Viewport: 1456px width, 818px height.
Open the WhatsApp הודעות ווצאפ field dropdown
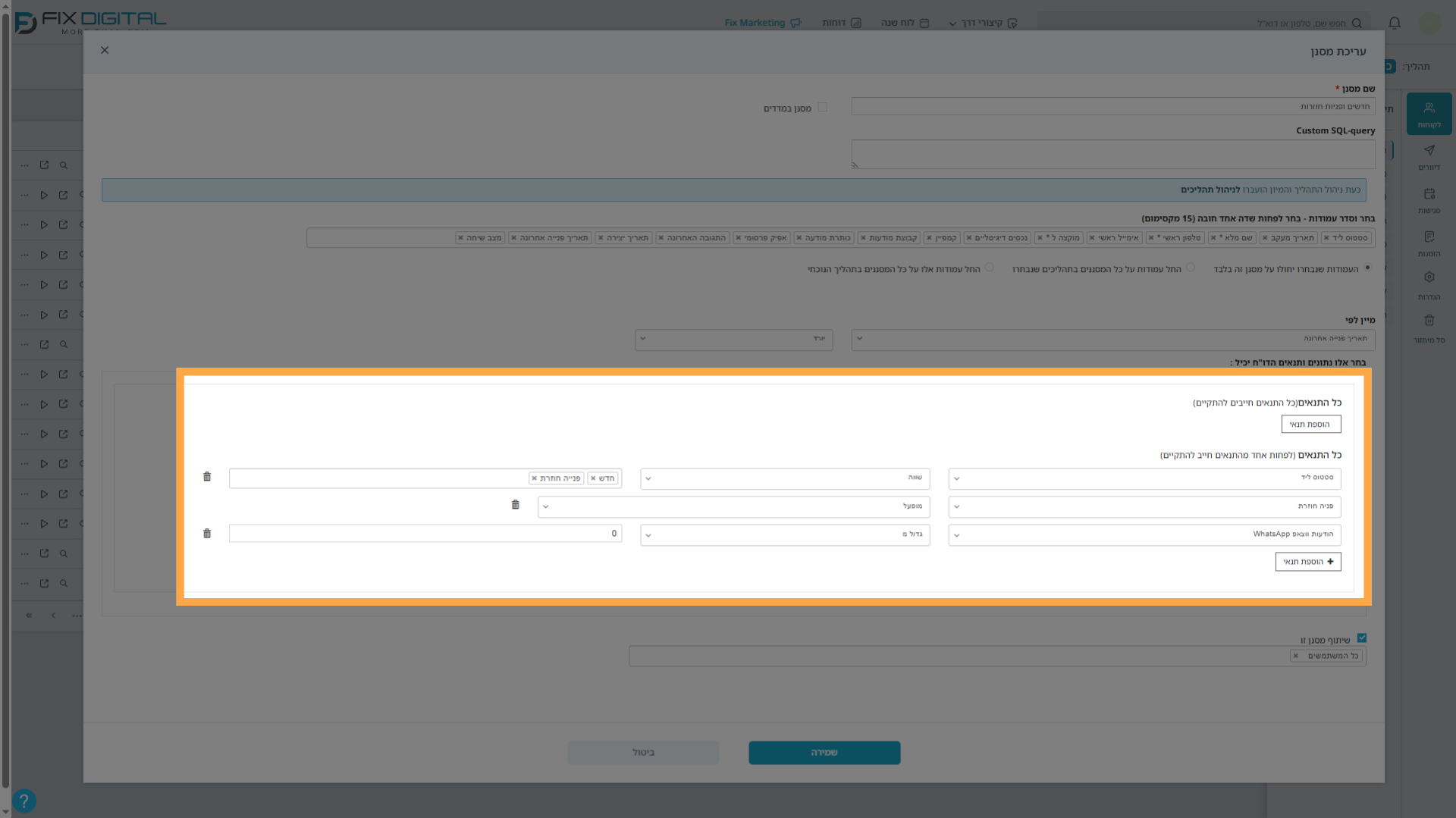(x=1144, y=535)
